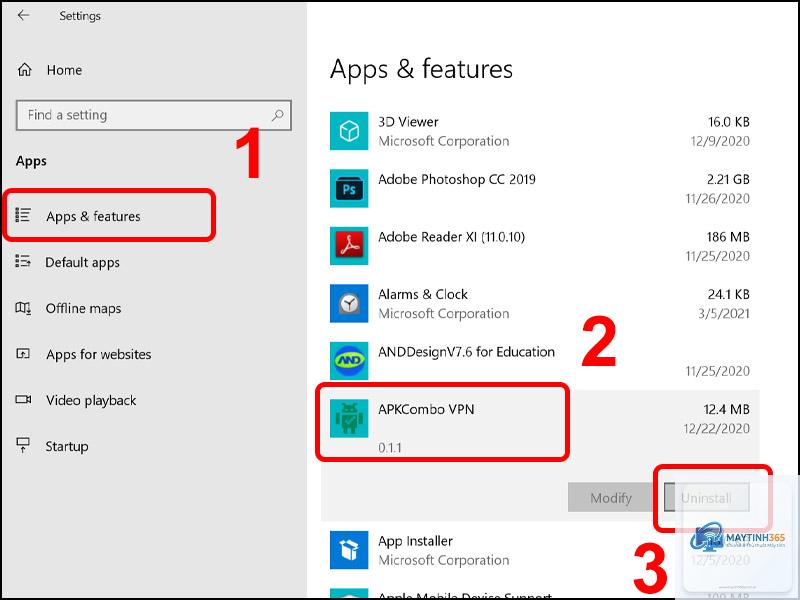Open Video playback section
The width and height of the screenshot is (800, 600).
click(91, 400)
